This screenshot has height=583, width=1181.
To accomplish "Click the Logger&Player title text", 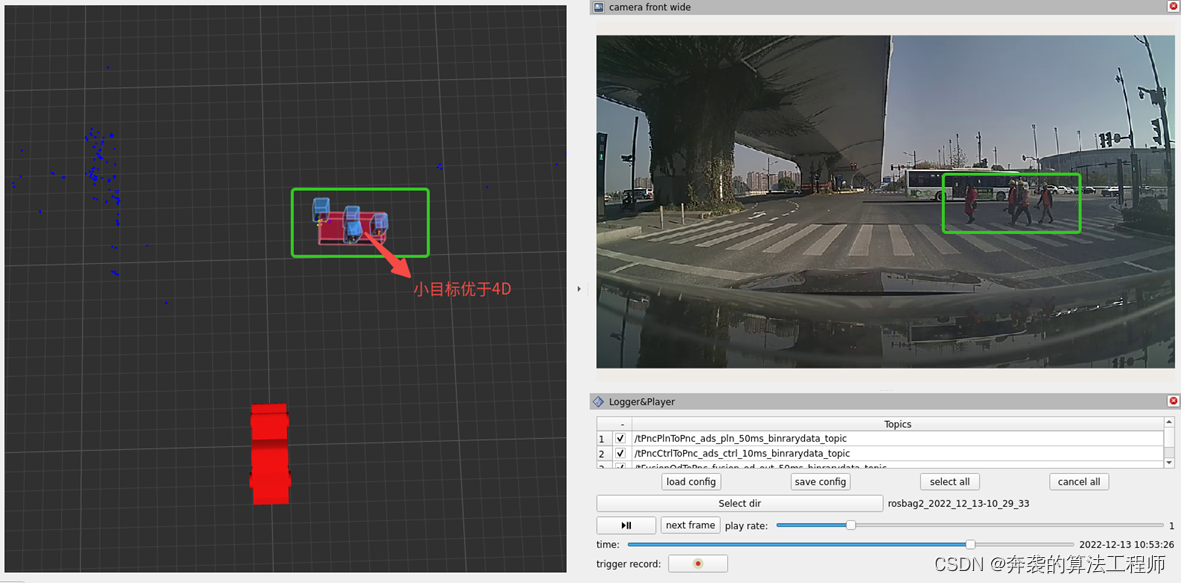I will (642, 401).
